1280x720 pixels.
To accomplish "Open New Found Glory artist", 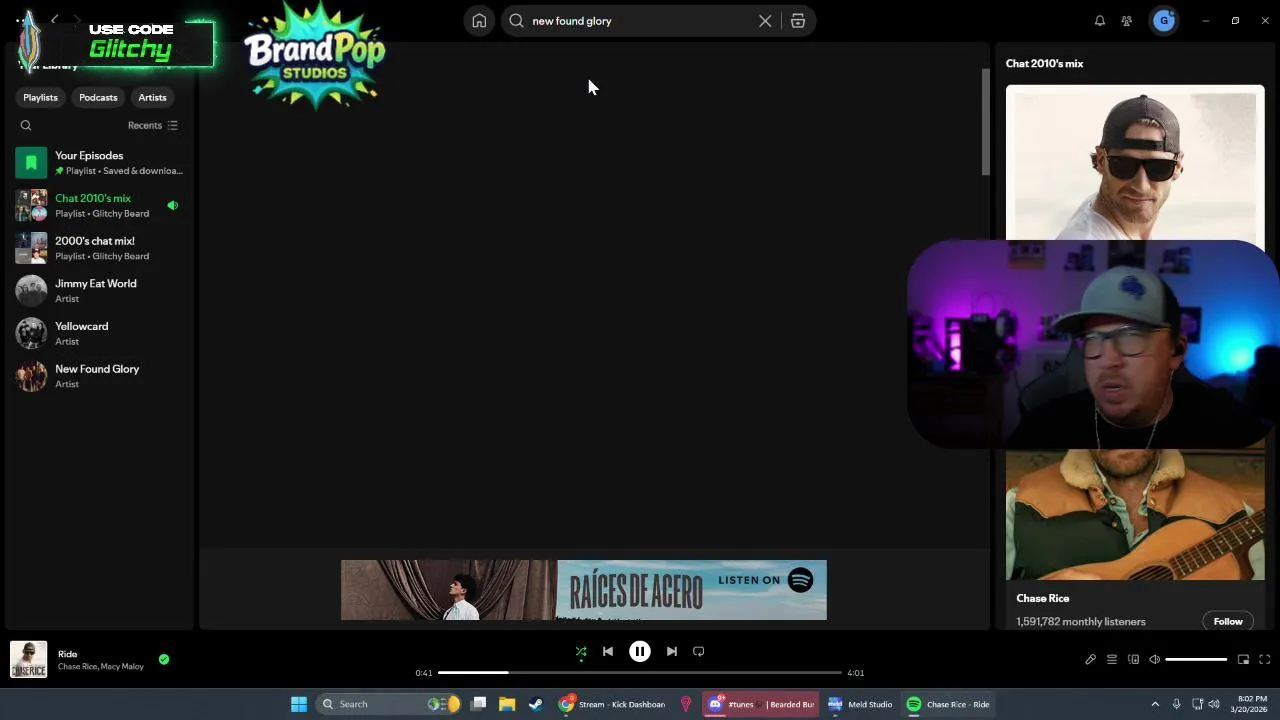I will [x=100, y=376].
